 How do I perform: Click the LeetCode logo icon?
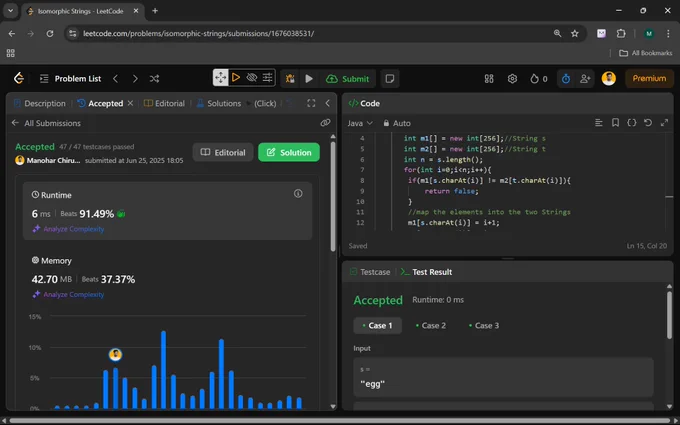(x=19, y=78)
